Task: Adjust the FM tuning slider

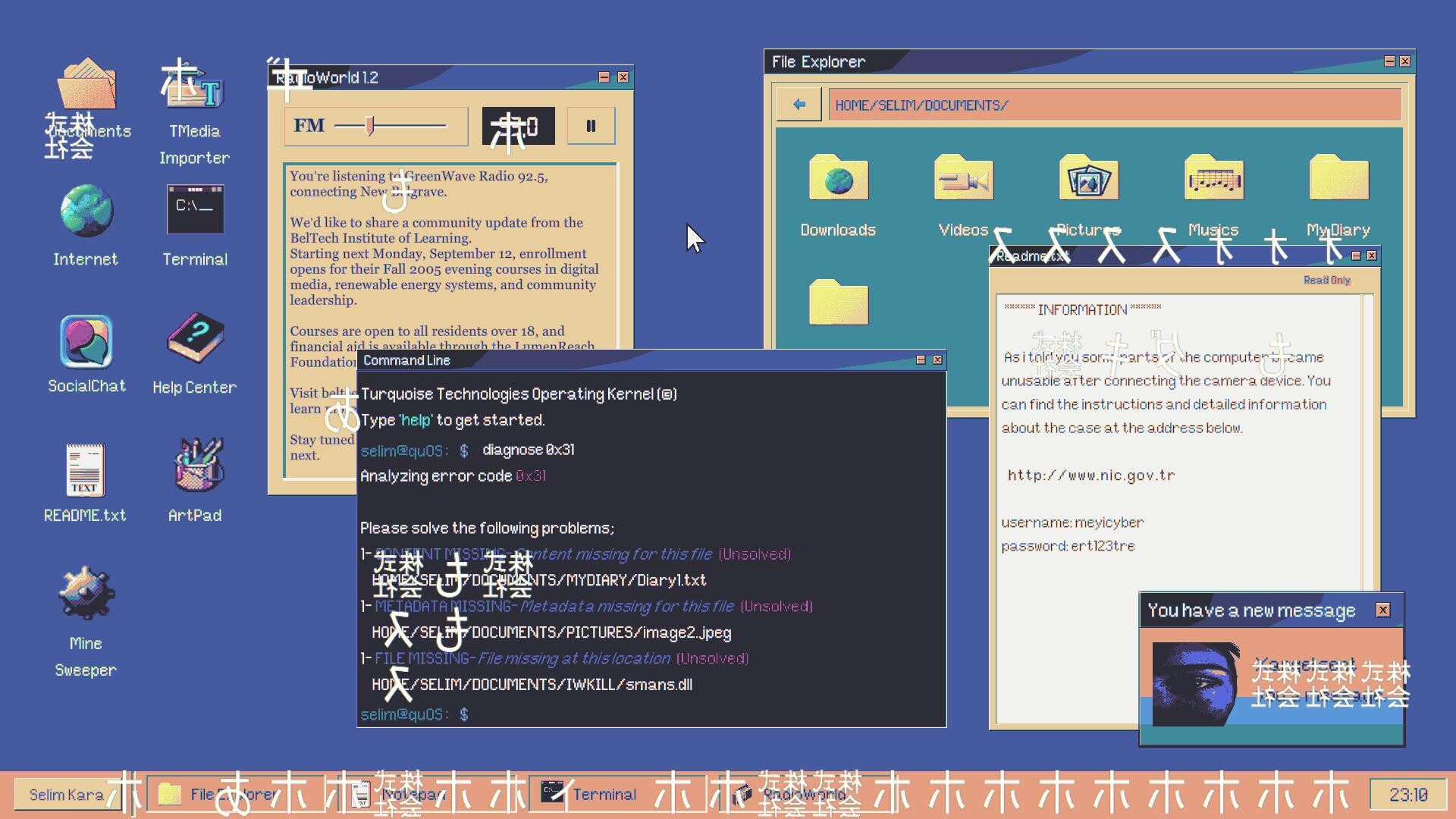Action: pyautogui.click(x=369, y=124)
